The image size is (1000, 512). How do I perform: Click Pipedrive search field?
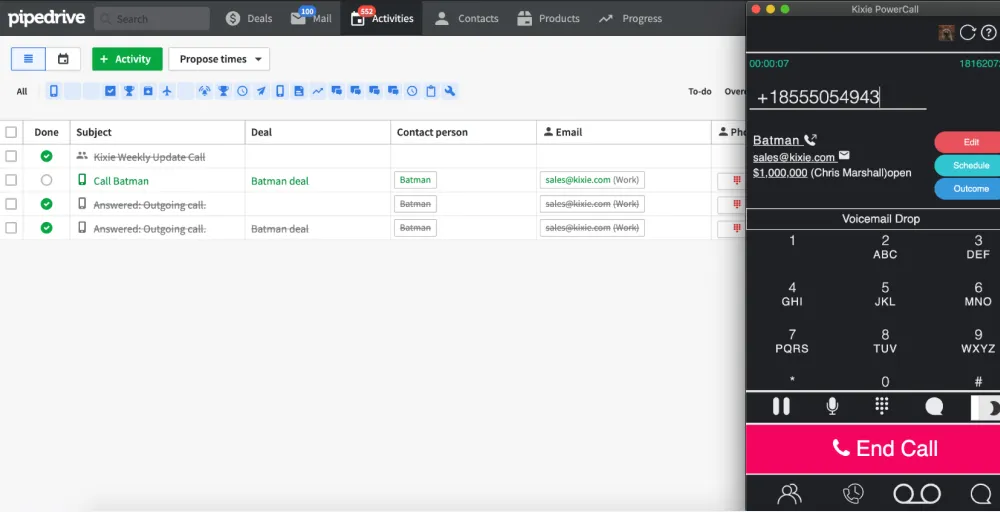152,18
